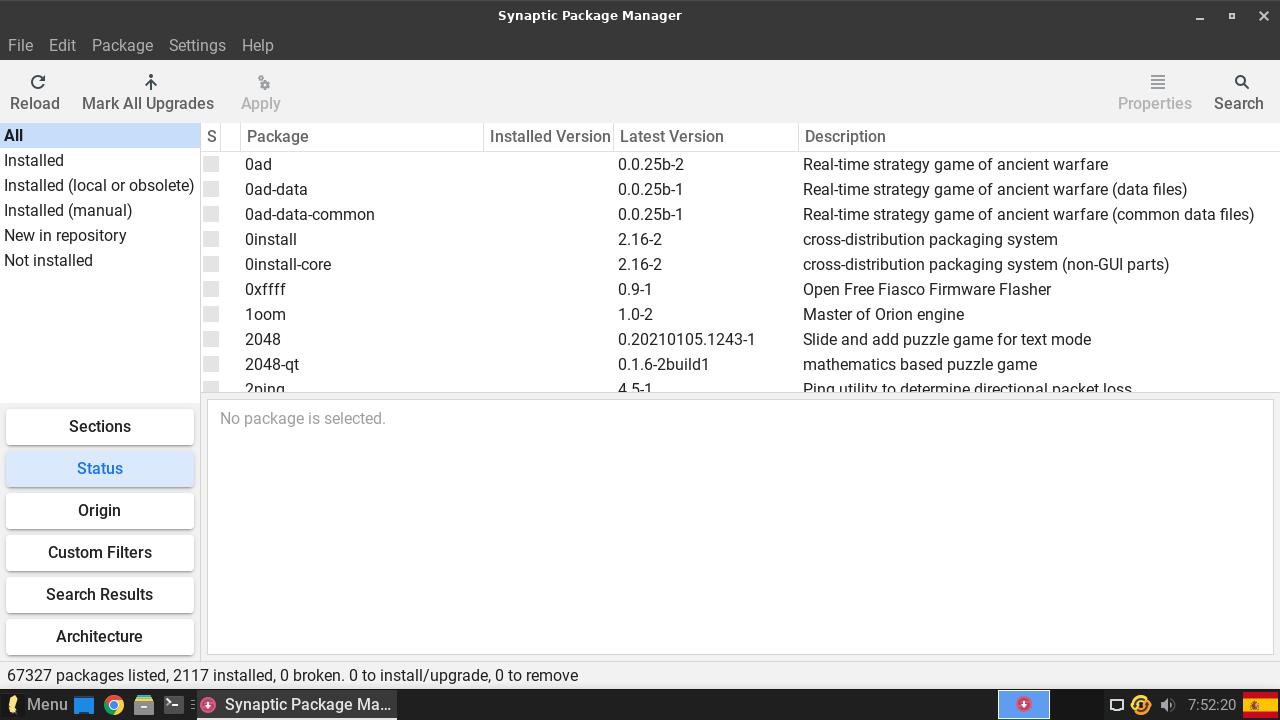Sort by Latest Version column header

[706, 136]
